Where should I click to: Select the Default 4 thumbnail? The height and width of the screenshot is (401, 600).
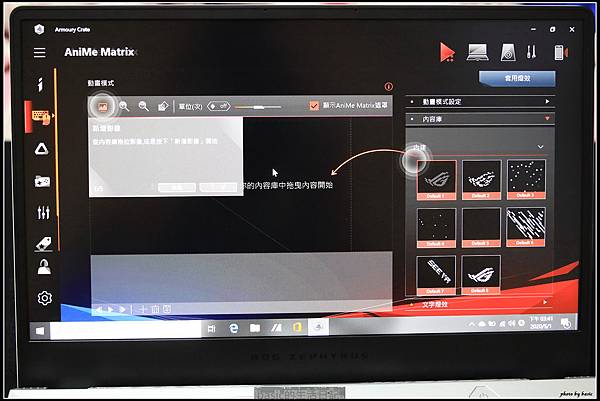tap(436, 228)
